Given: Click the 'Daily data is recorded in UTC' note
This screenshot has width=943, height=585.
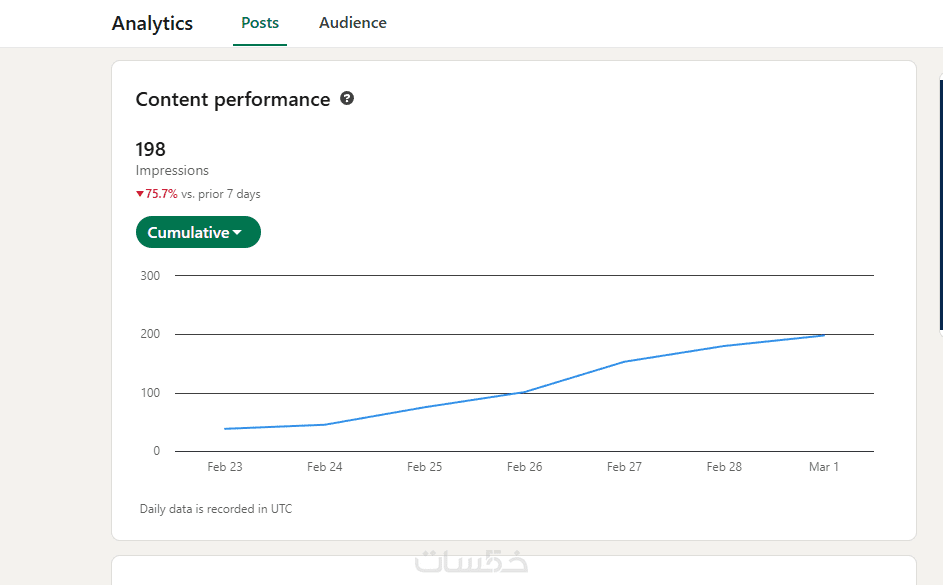Looking at the screenshot, I should [x=216, y=509].
